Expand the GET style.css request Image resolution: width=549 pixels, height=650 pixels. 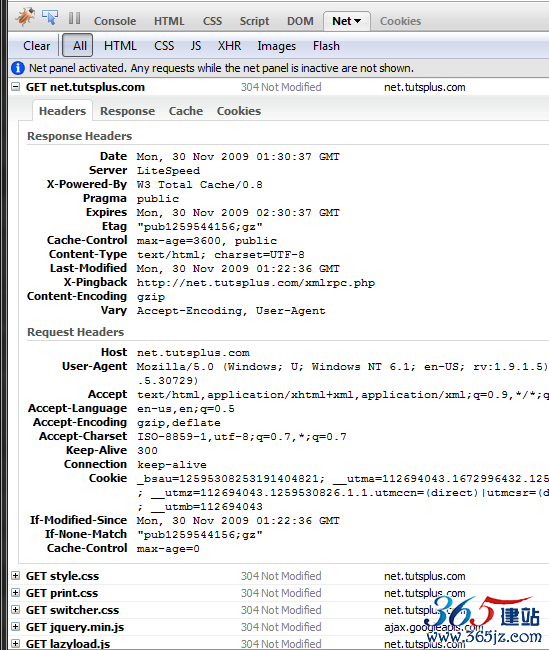(15, 576)
